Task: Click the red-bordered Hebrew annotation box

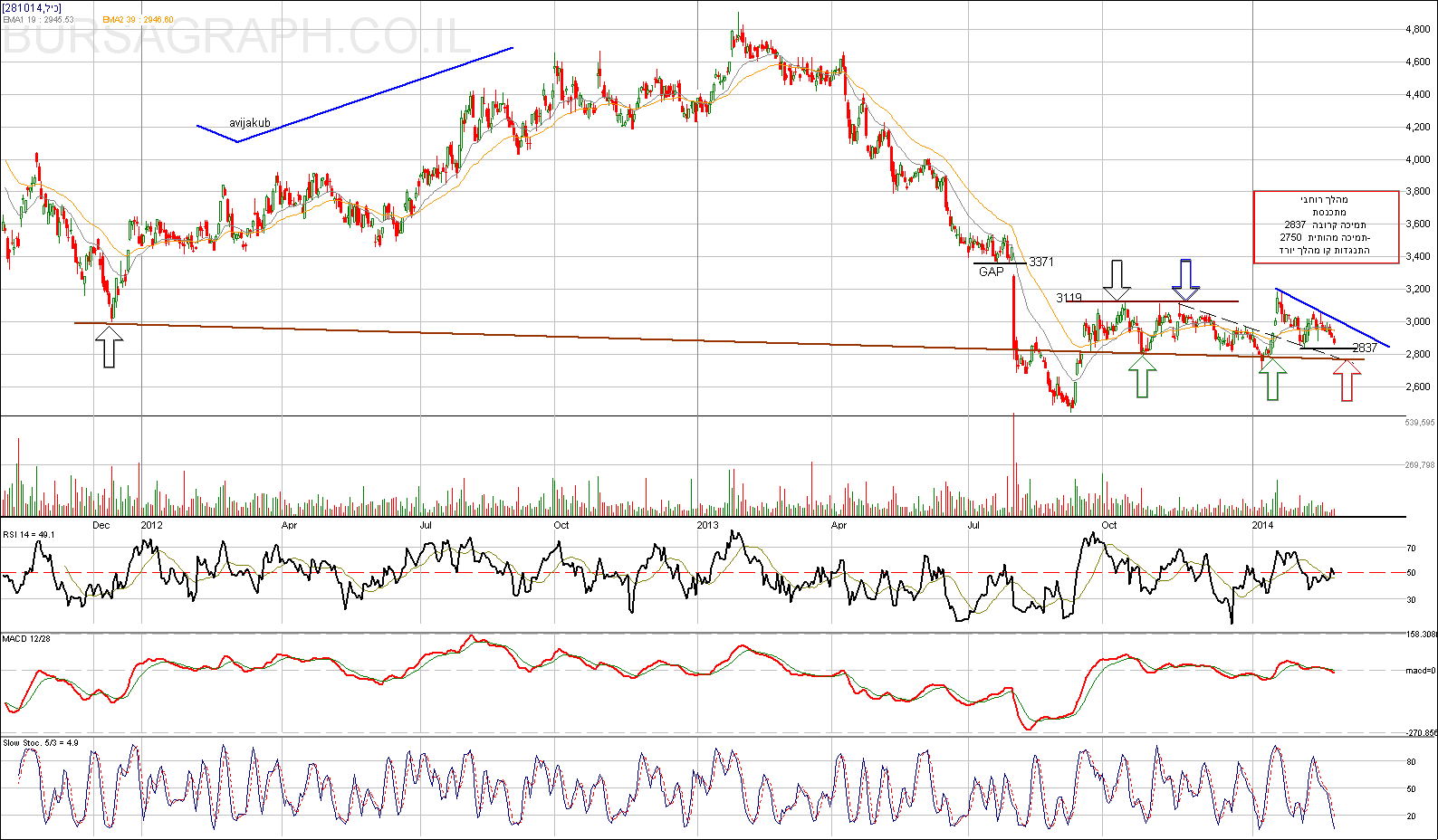Action: [1326, 227]
